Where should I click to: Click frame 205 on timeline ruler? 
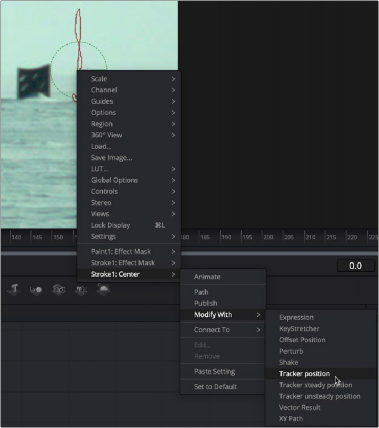(289, 237)
